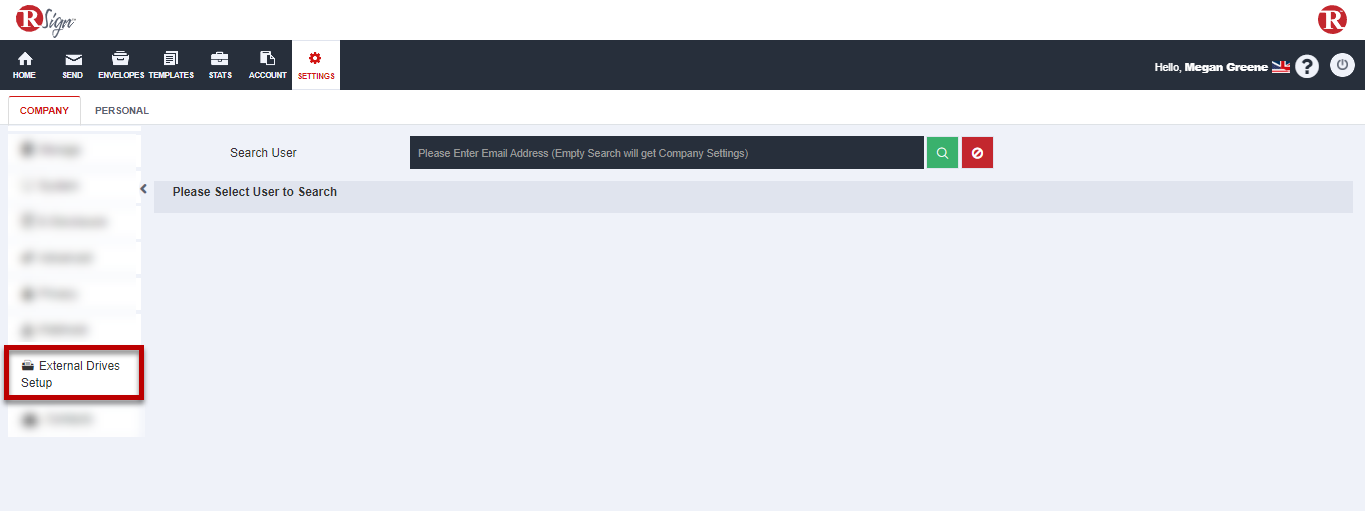
Task: Switch to the Personal tab
Action: click(122, 111)
